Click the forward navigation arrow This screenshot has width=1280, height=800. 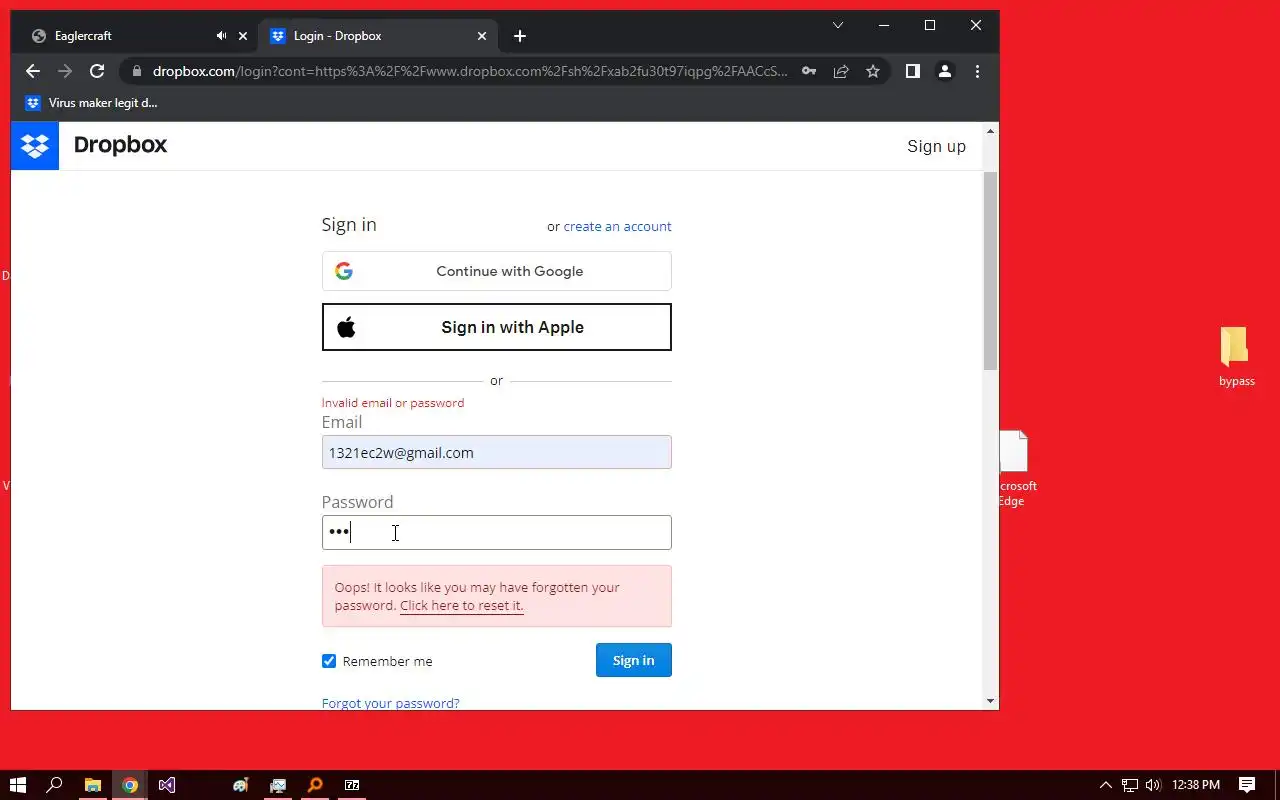click(x=65, y=71)
